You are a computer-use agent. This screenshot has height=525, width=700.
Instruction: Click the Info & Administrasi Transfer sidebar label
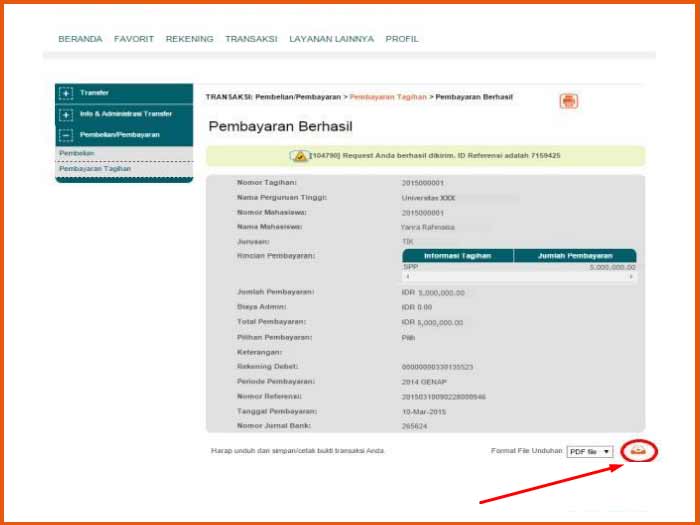(x=126, y=114)
